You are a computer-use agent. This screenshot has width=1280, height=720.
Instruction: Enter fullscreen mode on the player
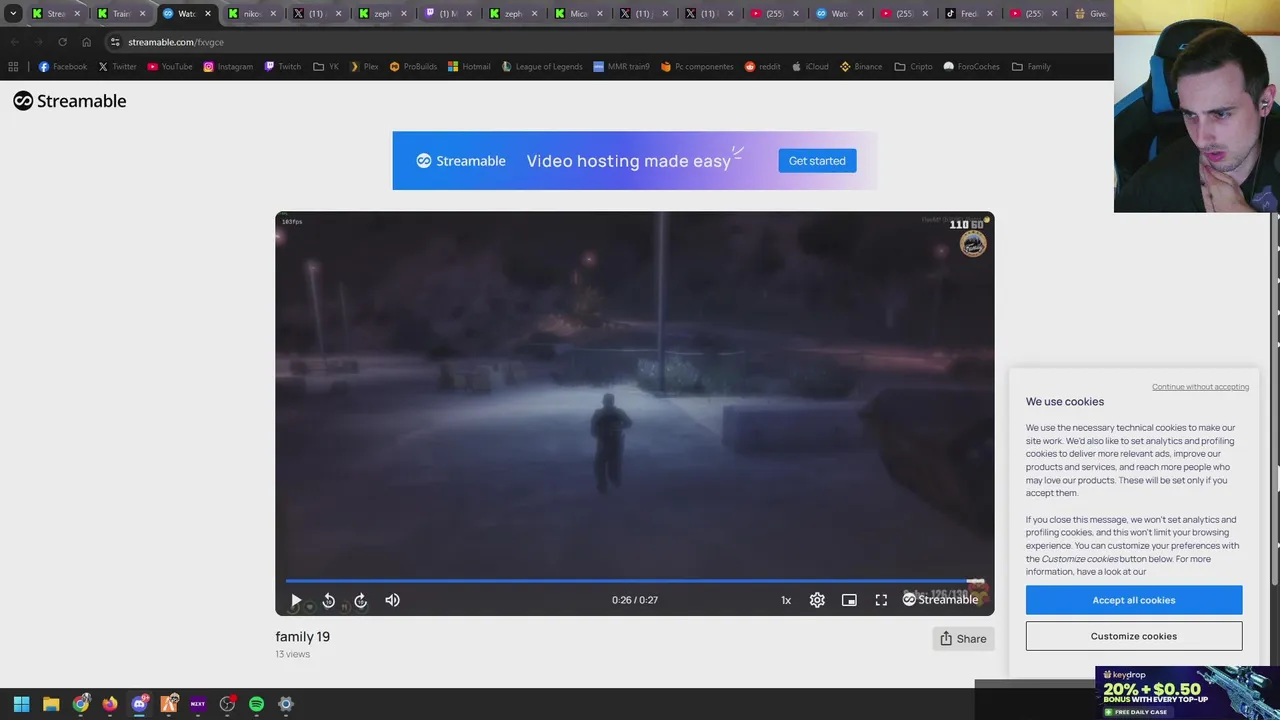click(x=881, y=600)
